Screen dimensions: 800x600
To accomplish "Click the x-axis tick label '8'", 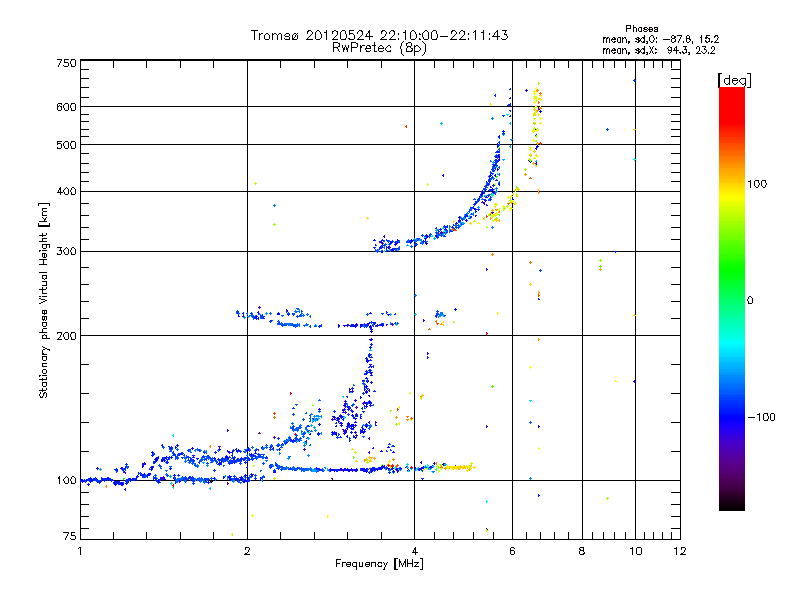I will (582, 551).
